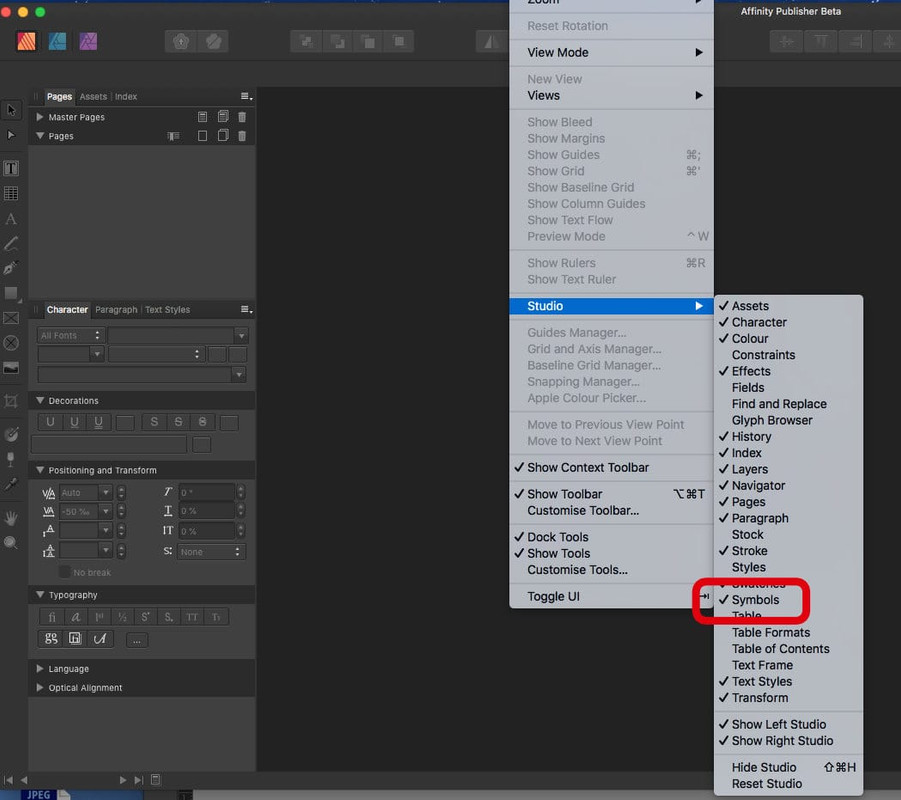
Task: Select the Colour Picker tool
Action: [x=11, y=485]
